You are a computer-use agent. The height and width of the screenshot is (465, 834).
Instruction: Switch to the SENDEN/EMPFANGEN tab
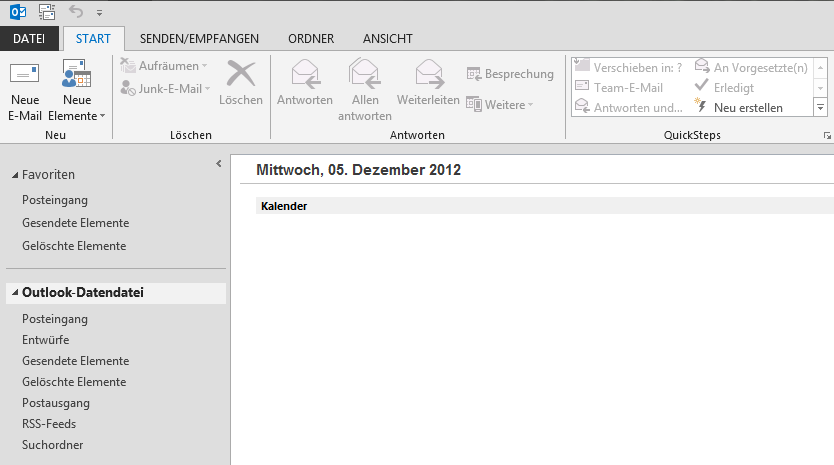click(x=199, y=39)
